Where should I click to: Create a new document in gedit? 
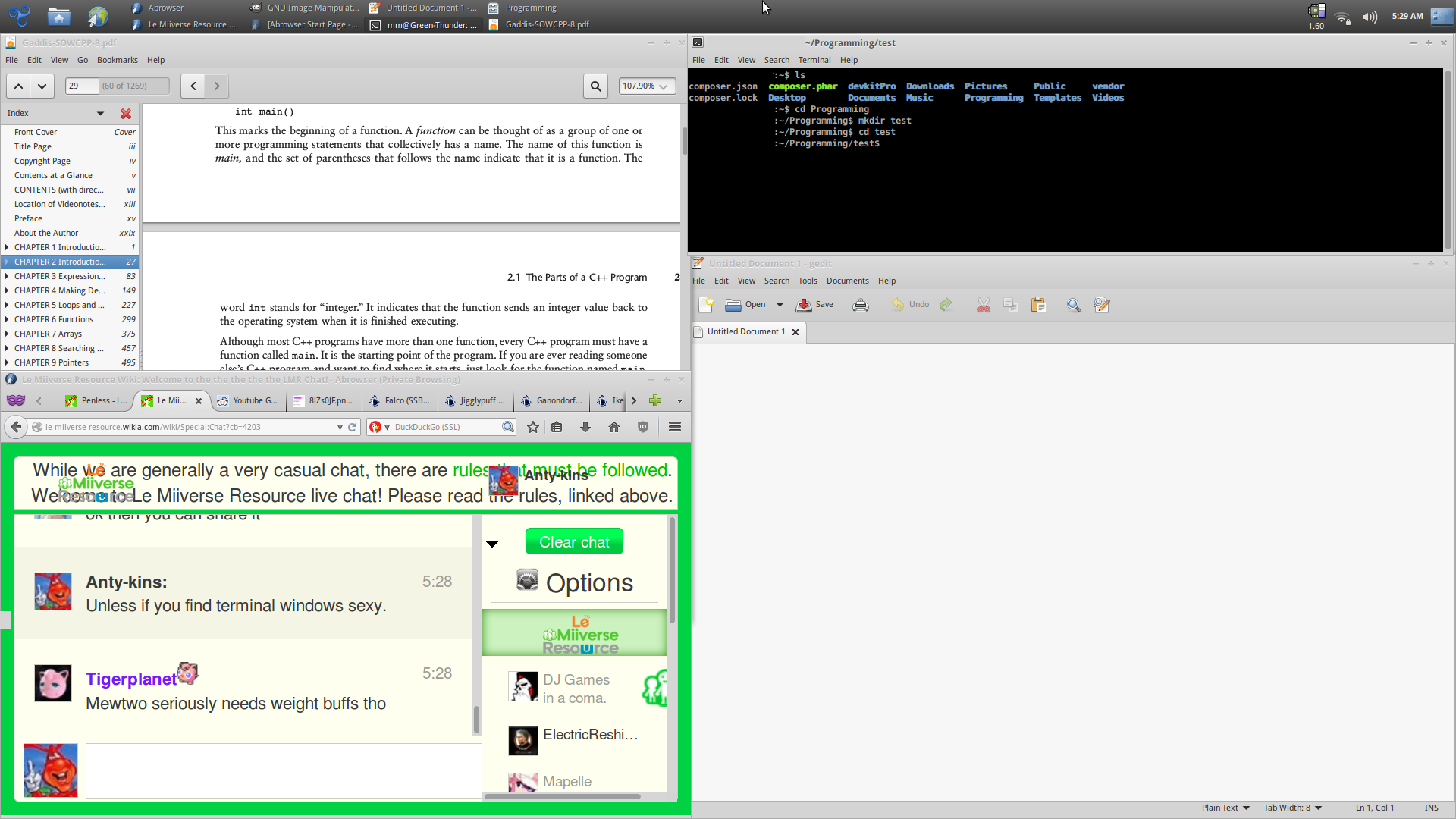click(706, 305)
